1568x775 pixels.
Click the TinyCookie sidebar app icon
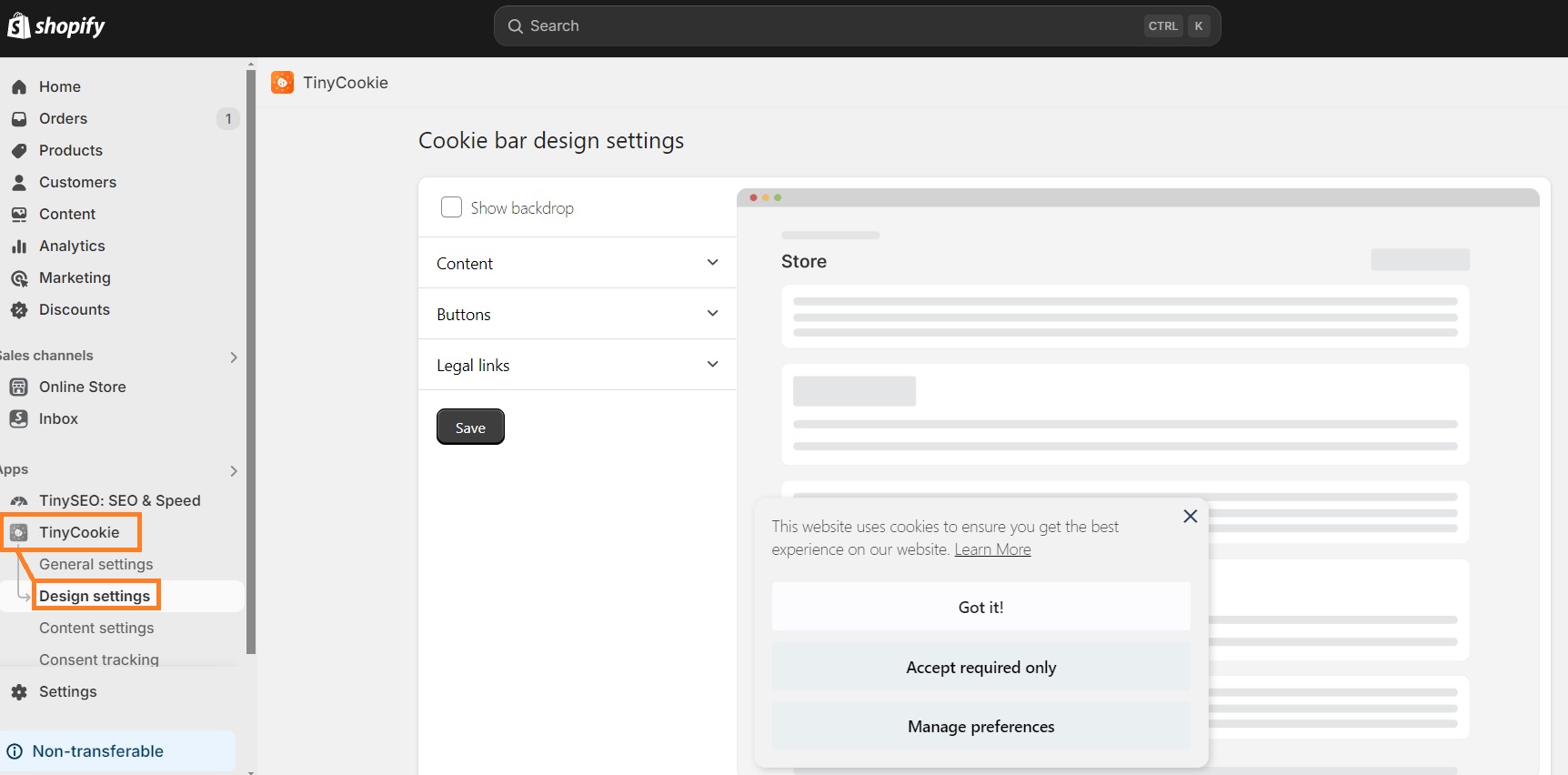(x=19, y=533)
